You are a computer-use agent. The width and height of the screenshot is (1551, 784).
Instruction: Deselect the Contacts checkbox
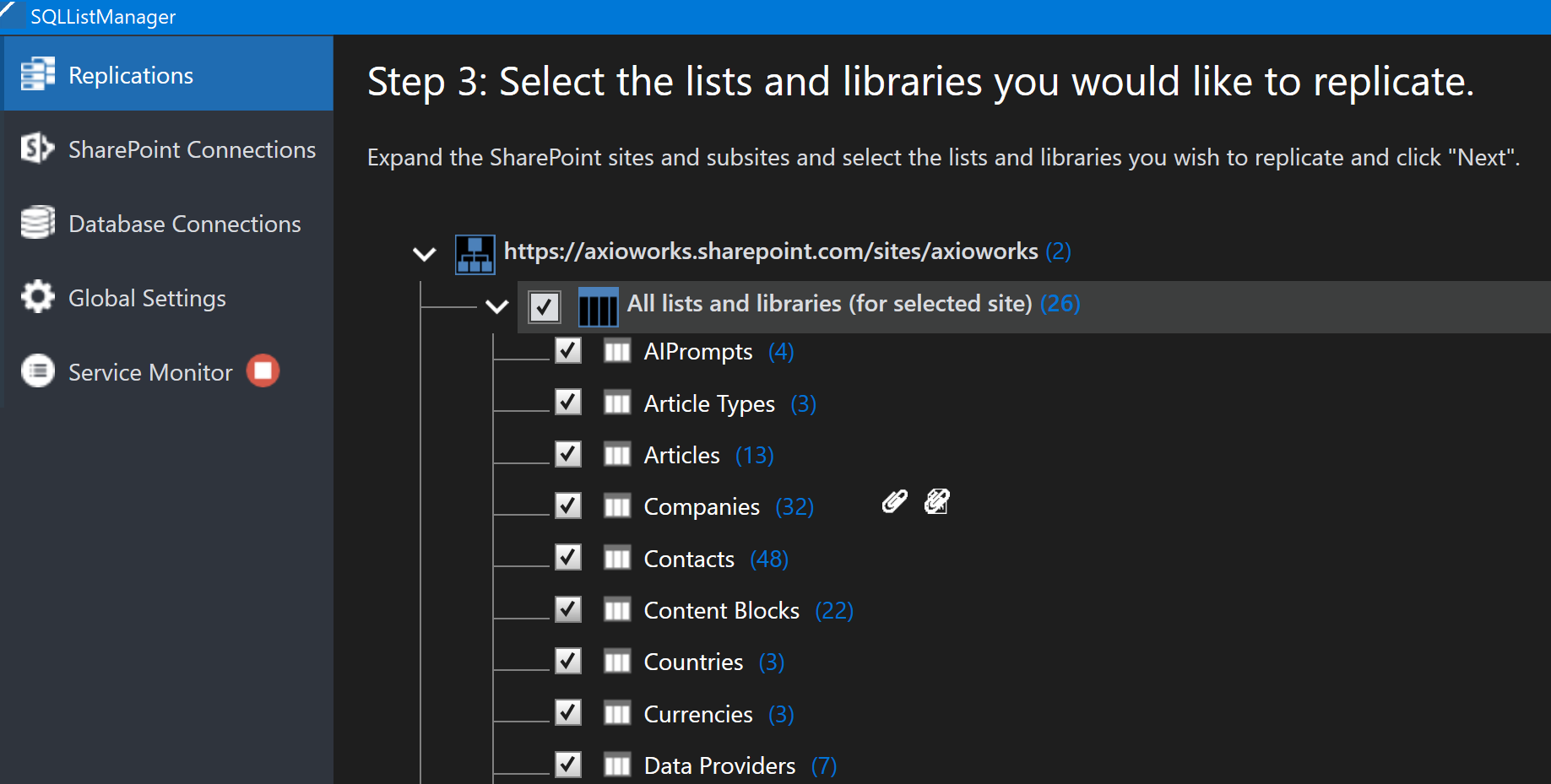[x=567, y=557]
